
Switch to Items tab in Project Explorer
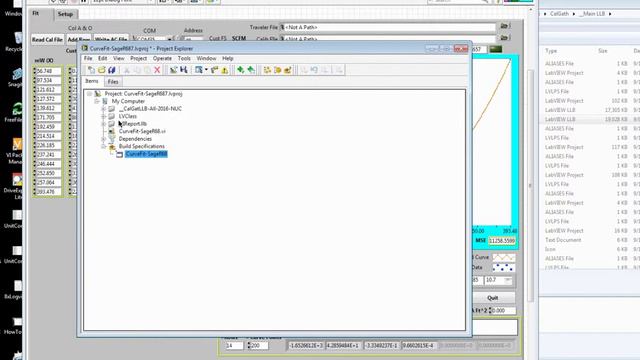point(92,81)
